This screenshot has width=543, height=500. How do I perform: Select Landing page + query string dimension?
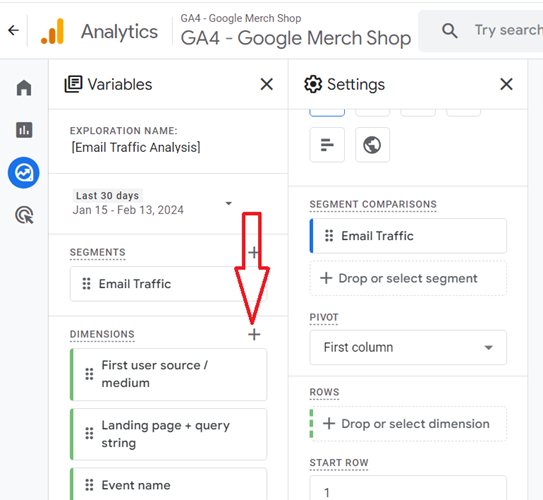coord(168,434)
